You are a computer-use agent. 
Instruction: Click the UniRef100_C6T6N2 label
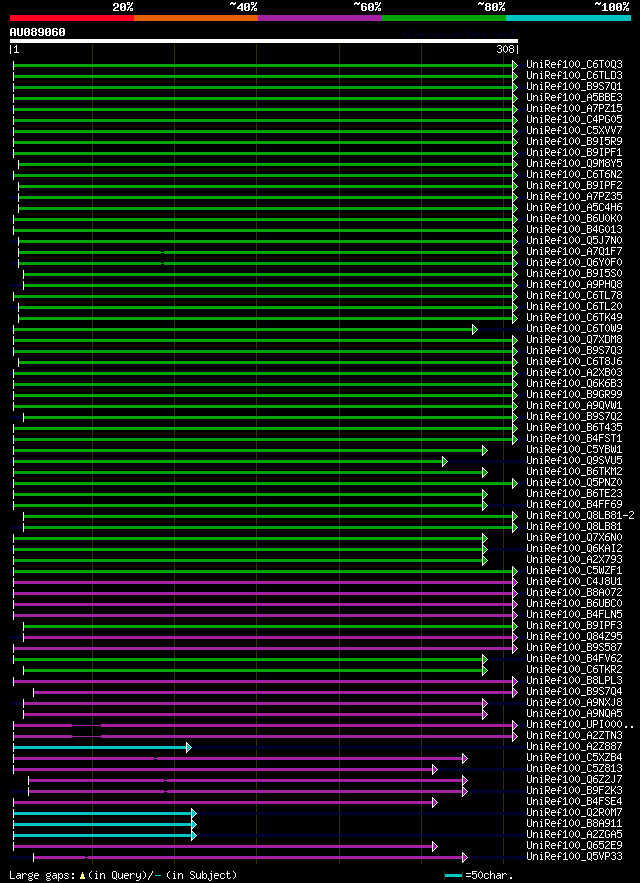pos(575,175)
